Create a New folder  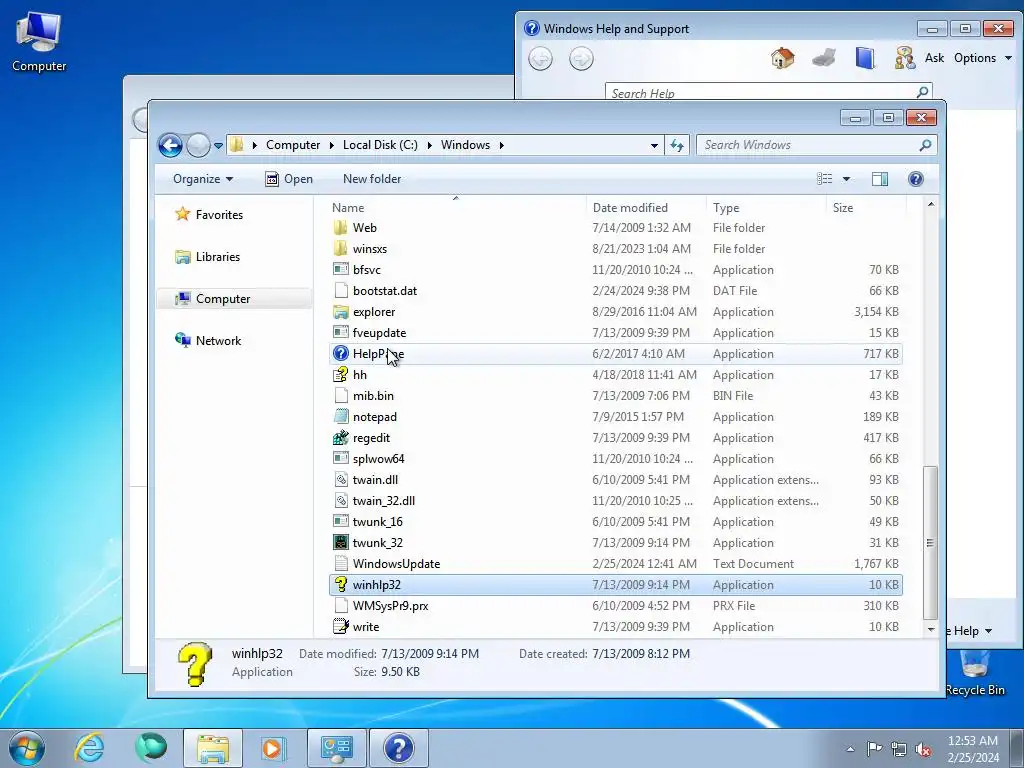372,179
